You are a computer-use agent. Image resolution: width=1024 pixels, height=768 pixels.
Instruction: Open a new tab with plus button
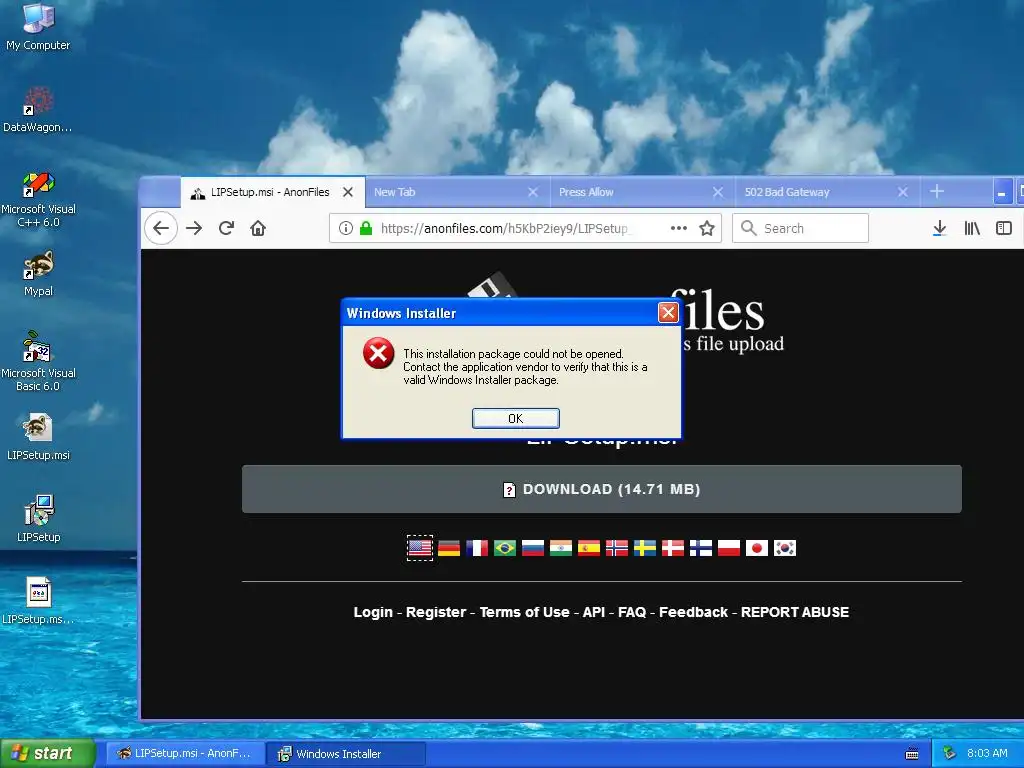coord(936,191)
